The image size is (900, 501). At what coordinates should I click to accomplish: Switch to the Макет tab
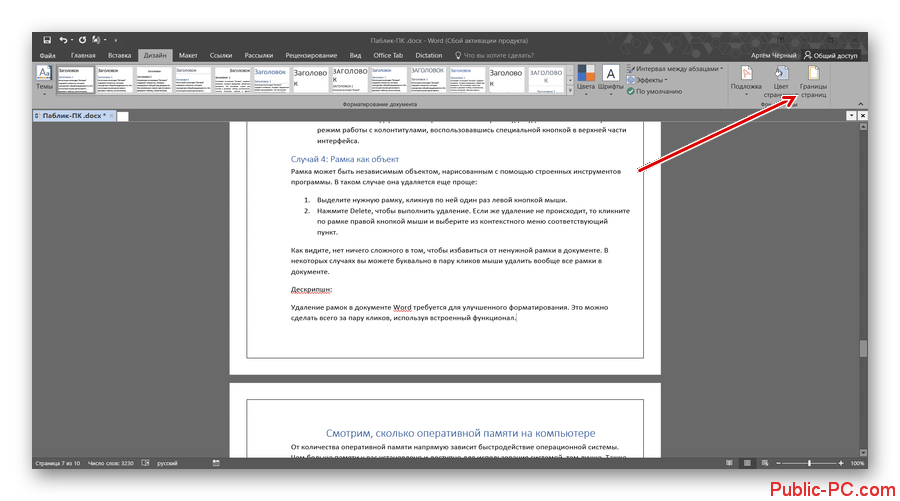(188, 56)
